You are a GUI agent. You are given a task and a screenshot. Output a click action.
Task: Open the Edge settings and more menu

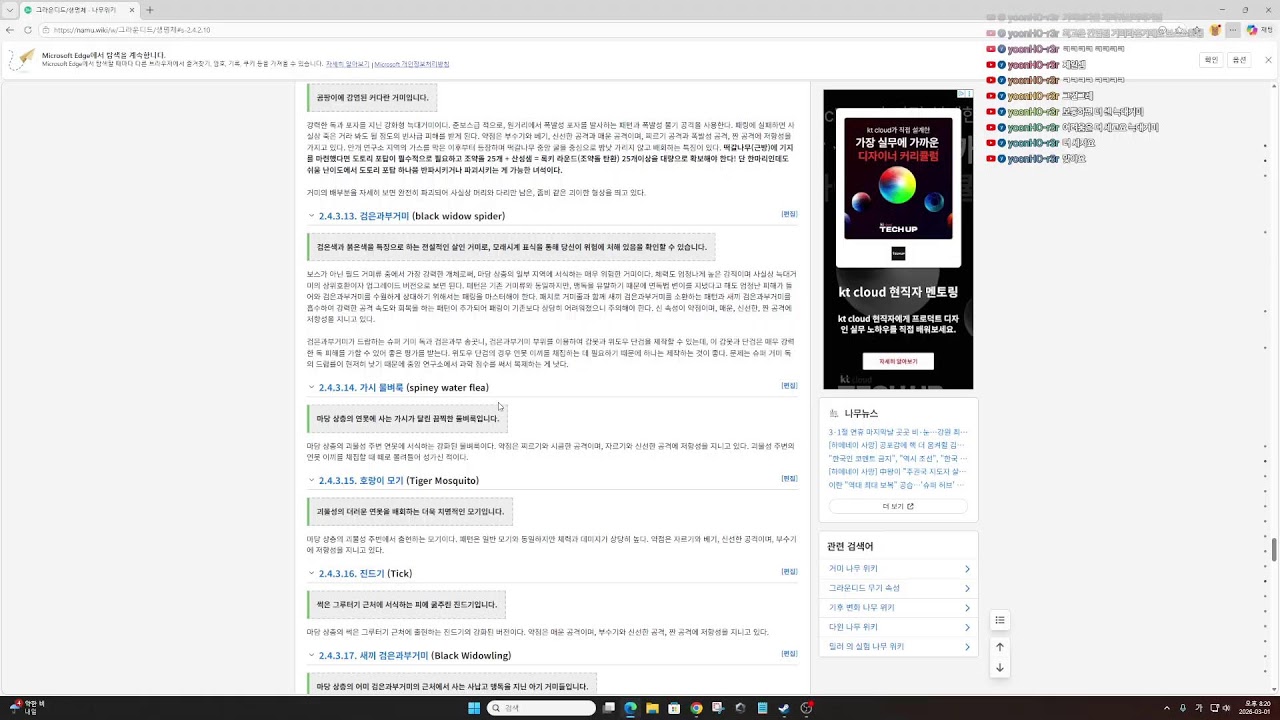(x=1233, y=30)
